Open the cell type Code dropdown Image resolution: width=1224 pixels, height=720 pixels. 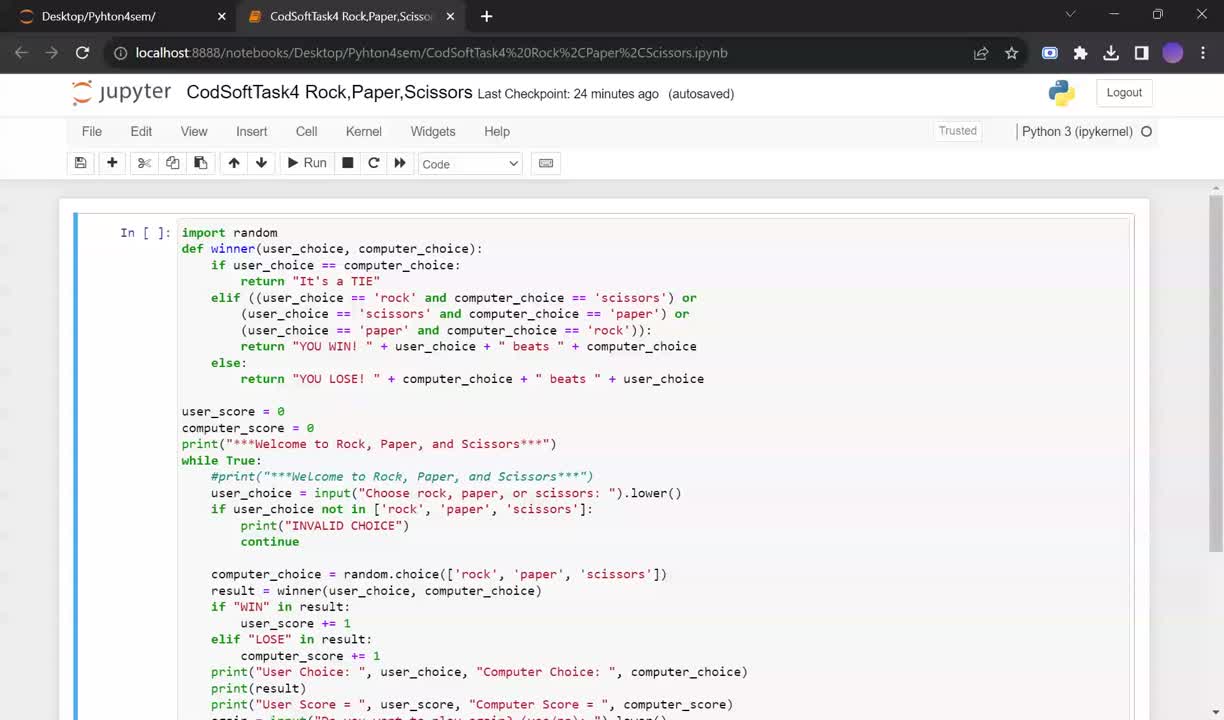coord(470,164)
